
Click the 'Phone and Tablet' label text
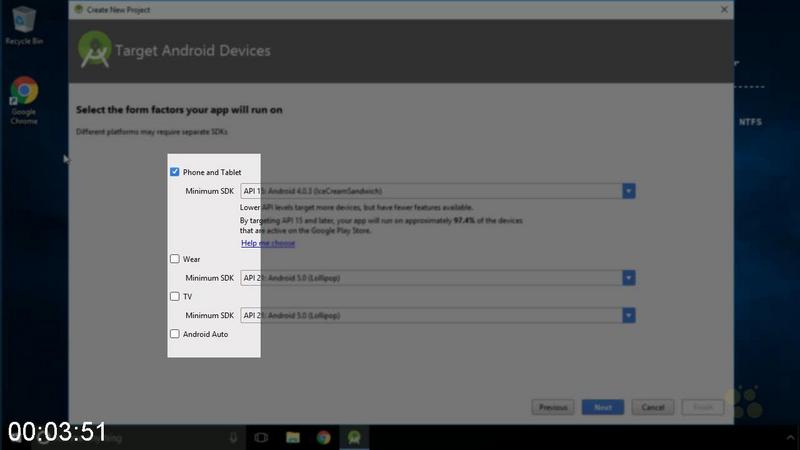point(212,172)
